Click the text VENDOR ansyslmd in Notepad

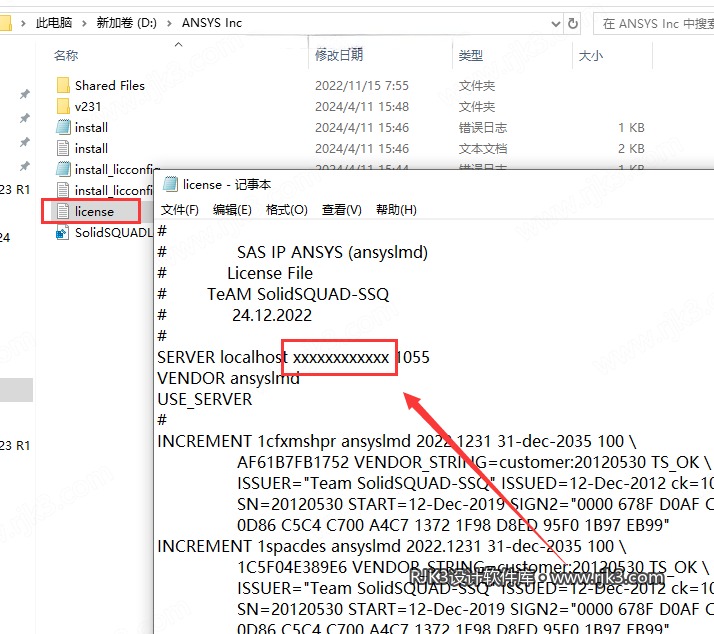pos(228,378)
